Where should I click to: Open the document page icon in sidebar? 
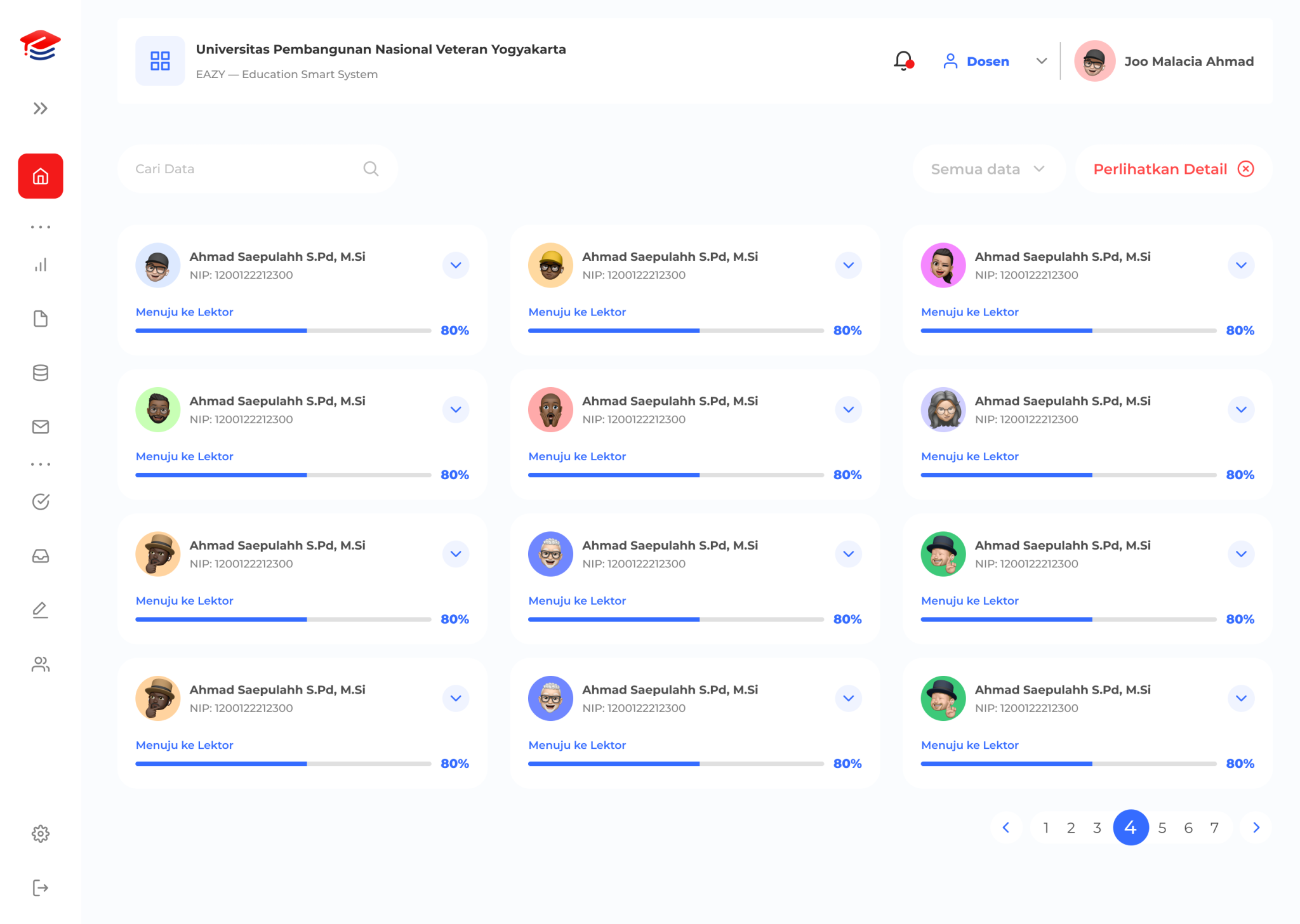click(x=41, y=319)
